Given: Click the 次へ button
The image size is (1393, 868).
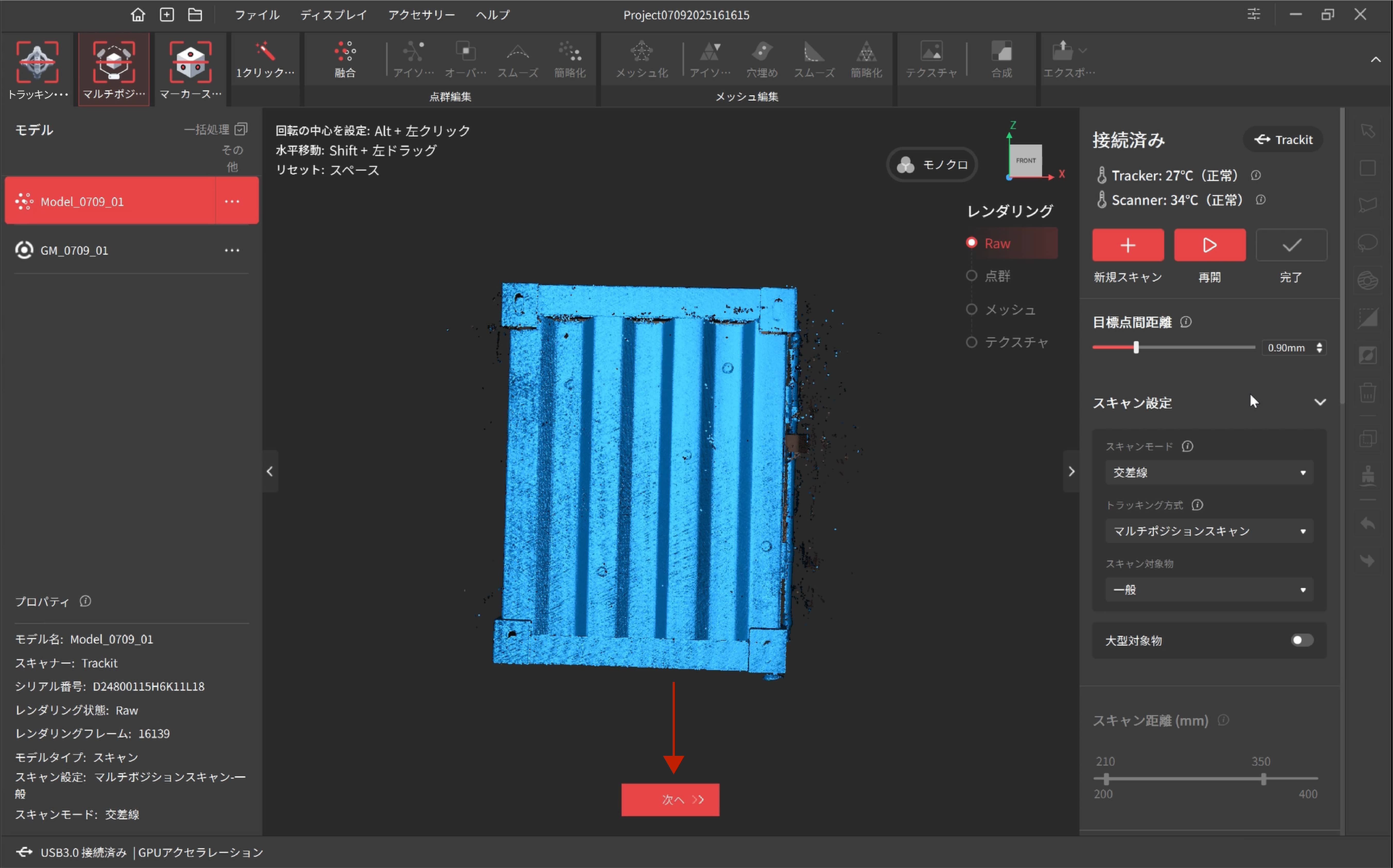Looking at the screenshot, I should click(670, 800).
